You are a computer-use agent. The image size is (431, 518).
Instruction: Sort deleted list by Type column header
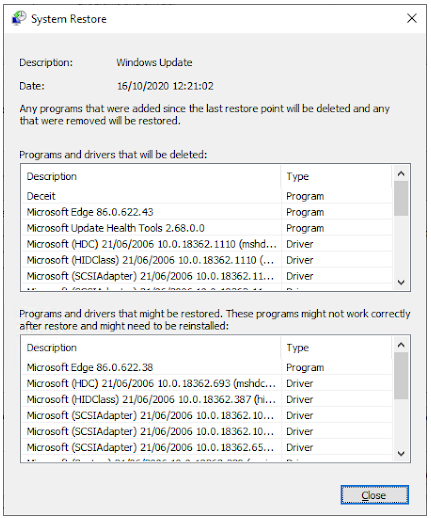click(x=336, y=176)
